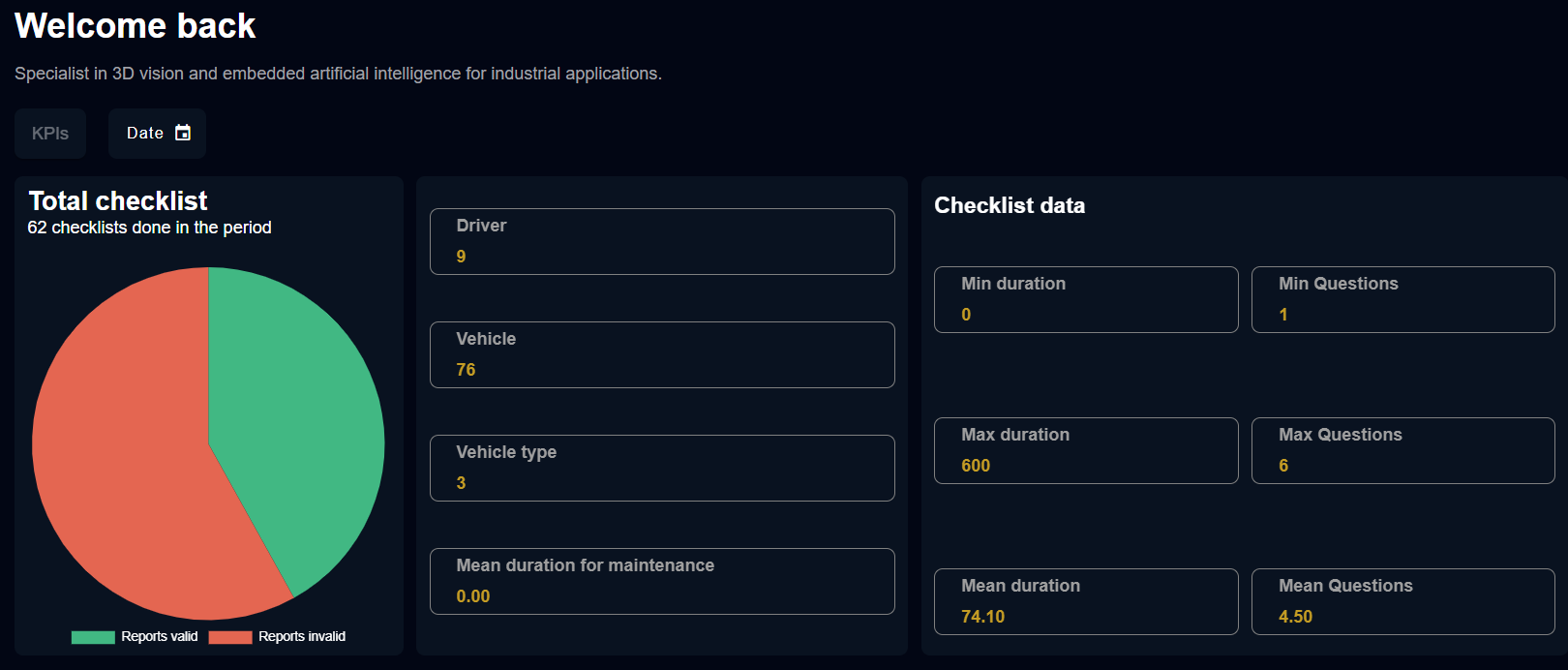Click the Total checklist heading
Screen dimensions: 1568x670
[118, 200]
